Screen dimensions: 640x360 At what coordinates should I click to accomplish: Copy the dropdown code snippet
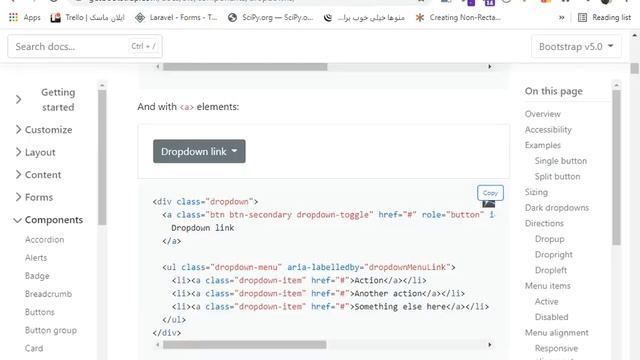tap(490, 193)
